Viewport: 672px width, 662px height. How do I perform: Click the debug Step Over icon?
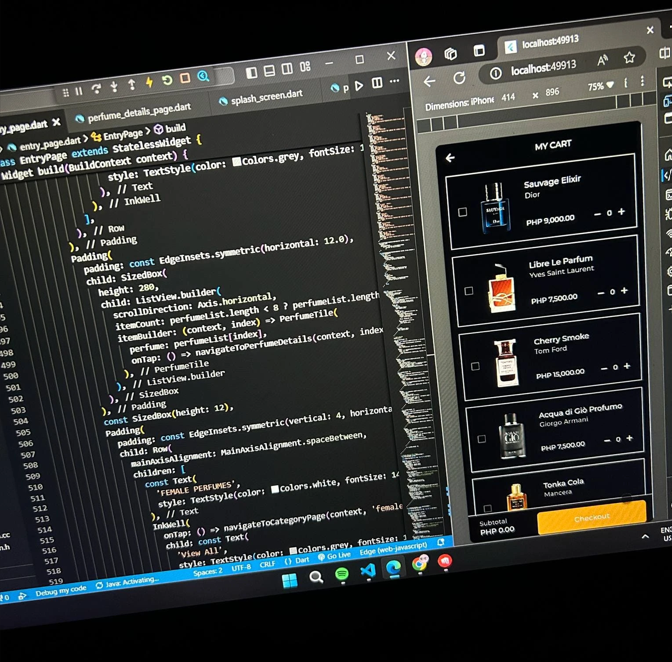click(96, 89)
